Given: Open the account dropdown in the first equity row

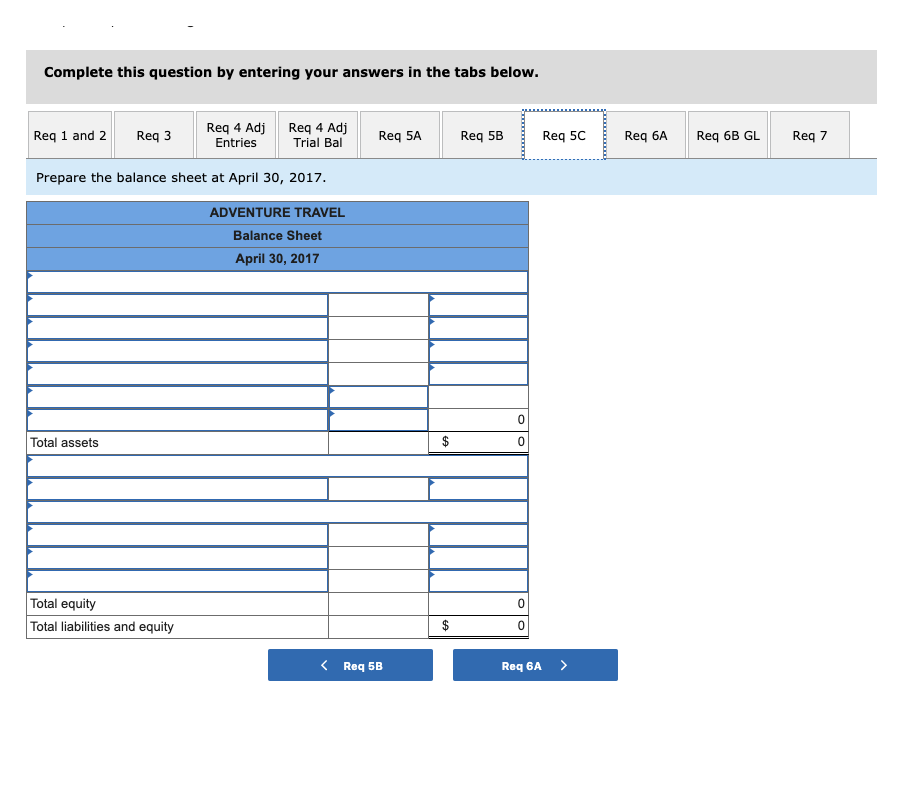Looking at the screenshot, I should (x=30, y=528).
